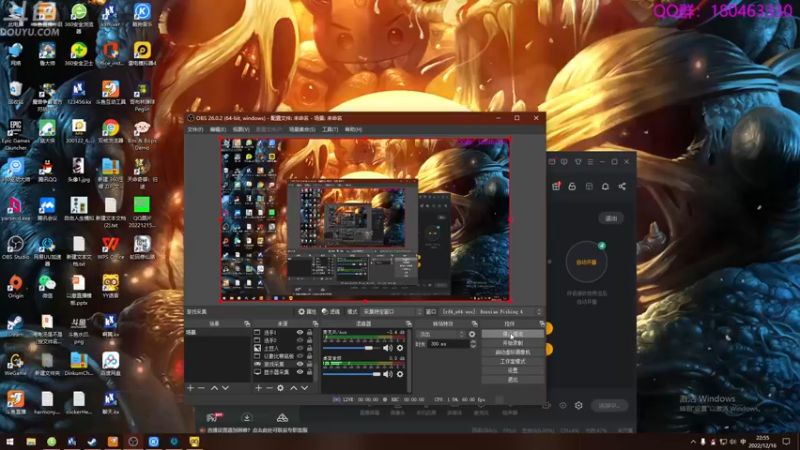Move selected source down in Sources list
Screen dimensions: 800x450
click(x=305, y=388)
